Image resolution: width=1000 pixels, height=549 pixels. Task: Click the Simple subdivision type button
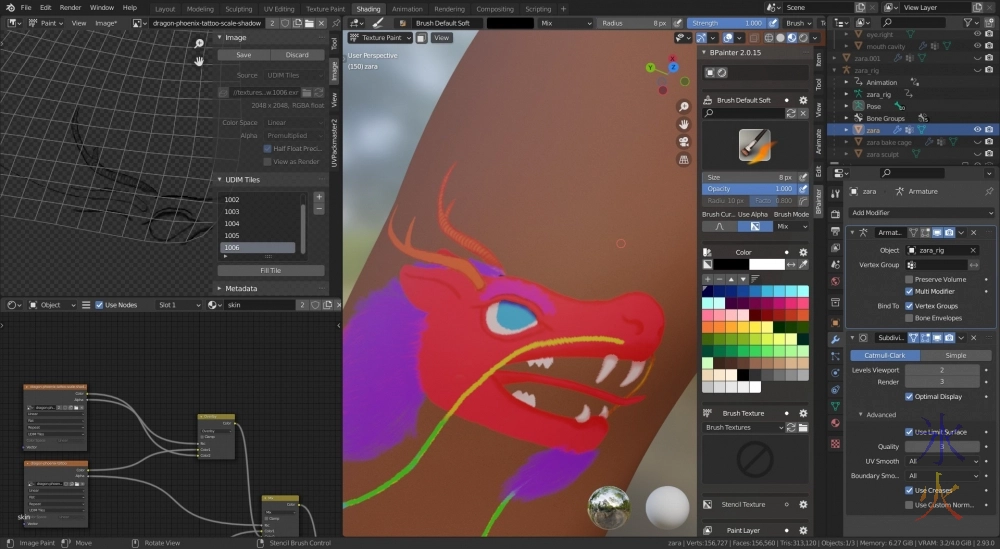tap(956, 355)
